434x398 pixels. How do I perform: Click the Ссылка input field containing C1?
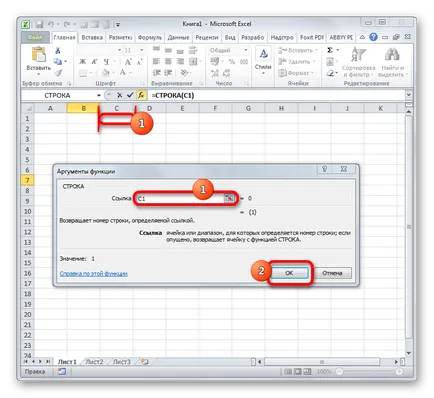(x=181, y=198)
